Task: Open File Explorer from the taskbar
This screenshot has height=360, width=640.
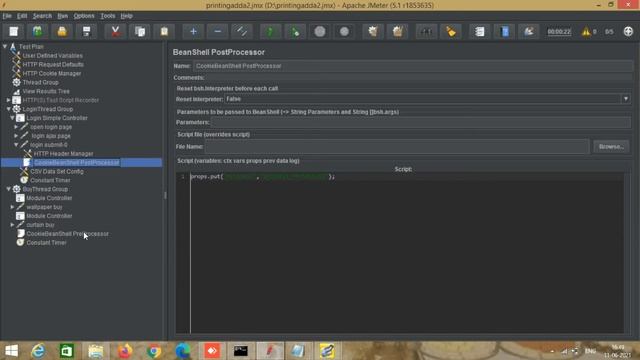Action: [x=96, y=351]
